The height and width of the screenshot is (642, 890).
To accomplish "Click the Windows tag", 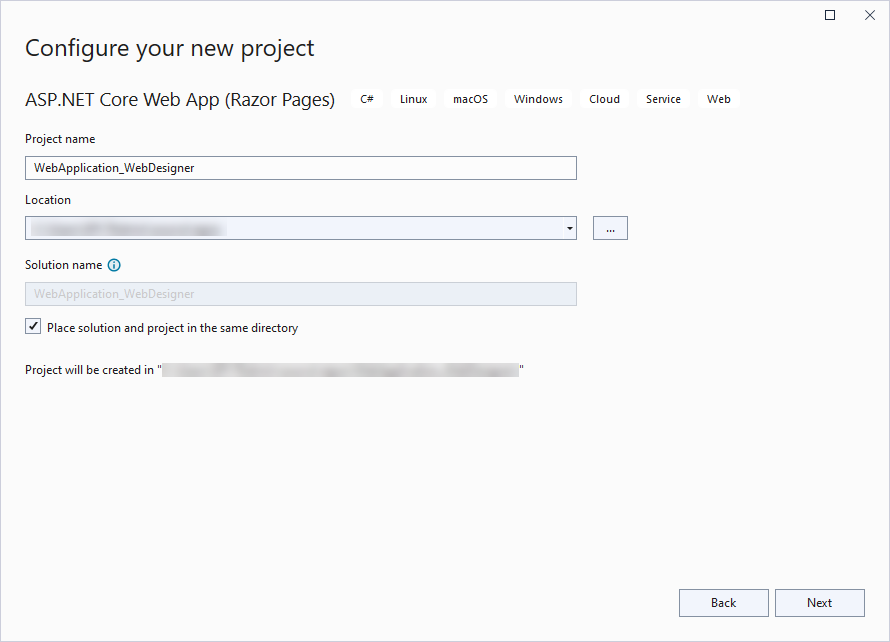I will tap(538, 99).
